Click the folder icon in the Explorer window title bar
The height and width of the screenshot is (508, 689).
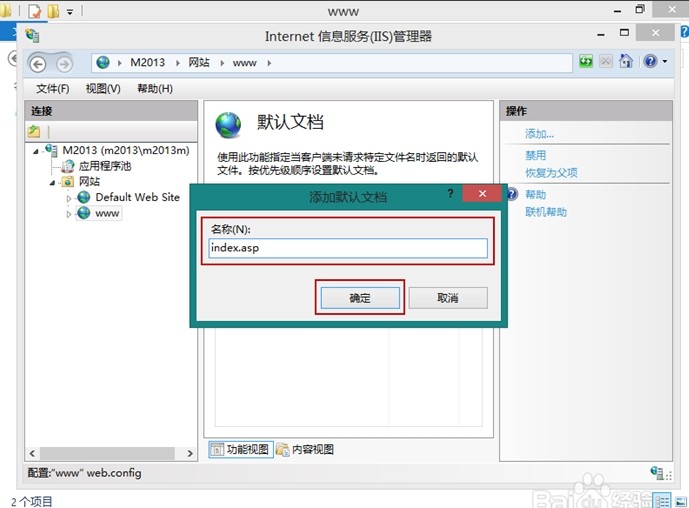(54, 11)
